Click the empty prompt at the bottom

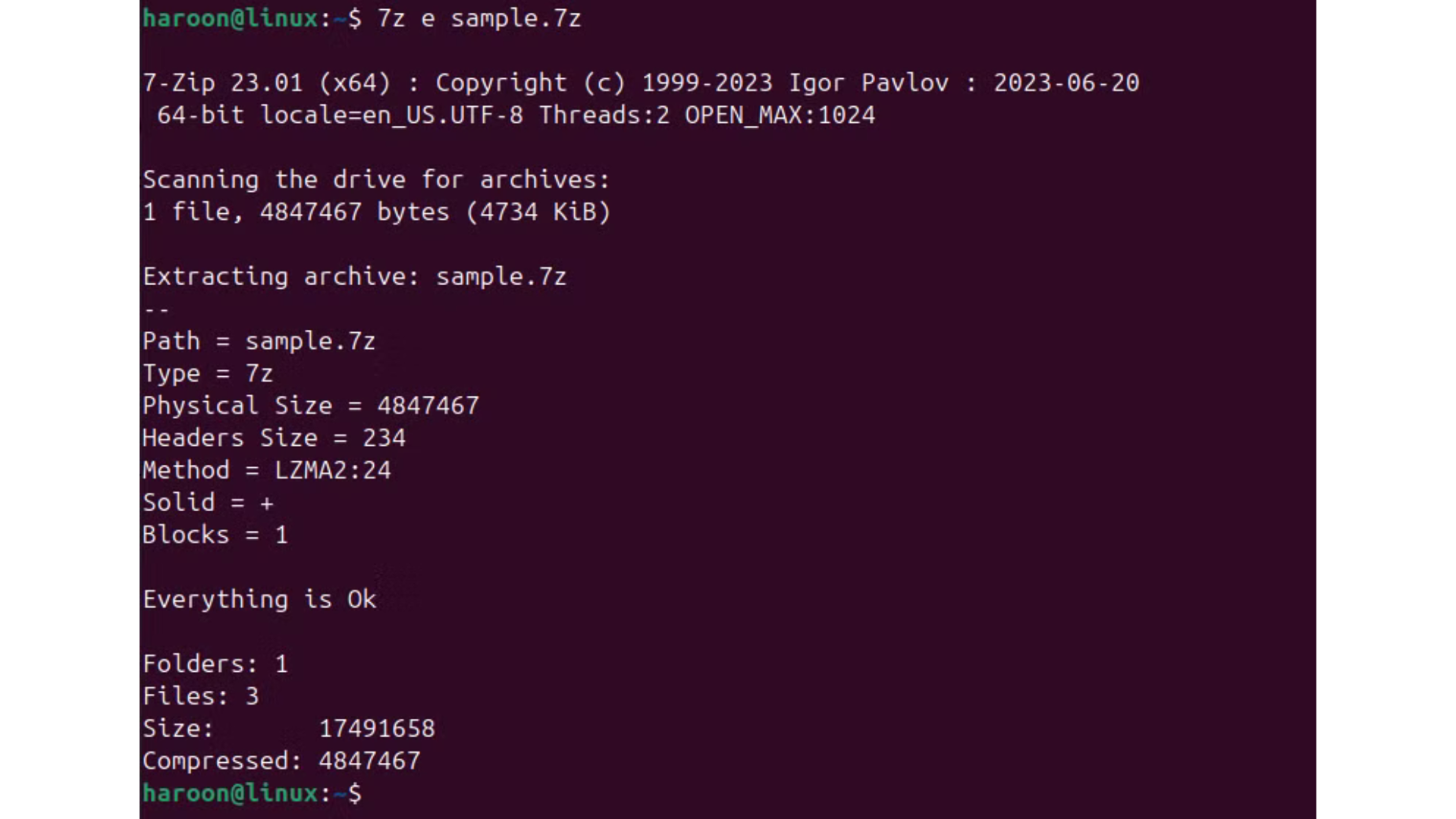(x=355, y=793)
